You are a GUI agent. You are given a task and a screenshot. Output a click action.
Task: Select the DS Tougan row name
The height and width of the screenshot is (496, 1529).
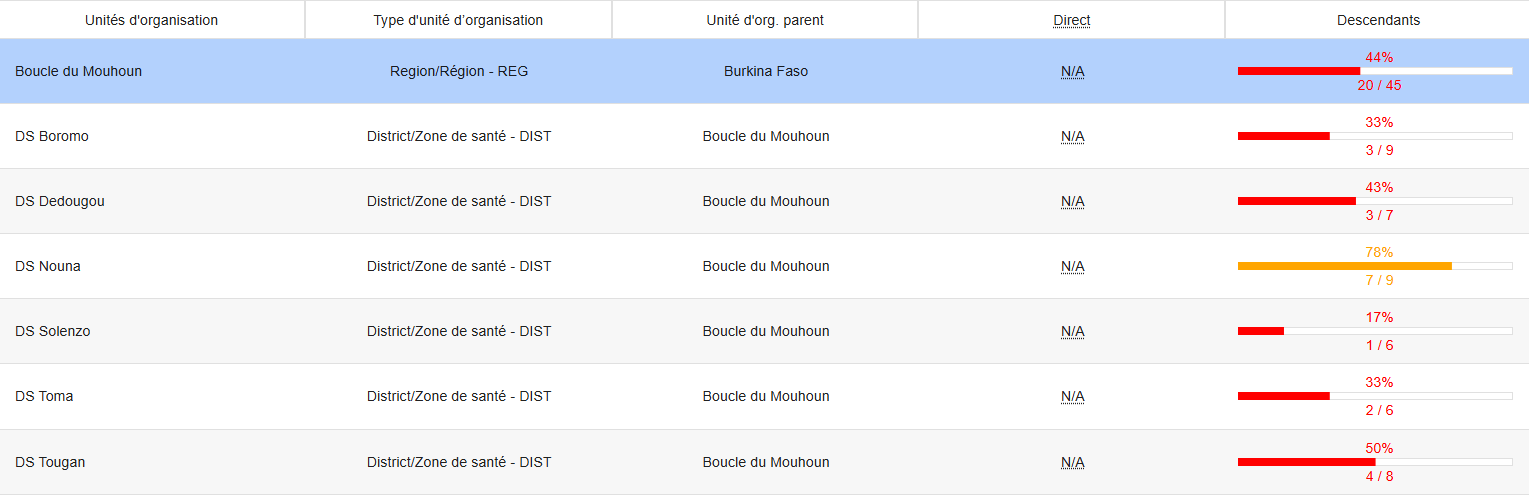(x=50, y=462)
